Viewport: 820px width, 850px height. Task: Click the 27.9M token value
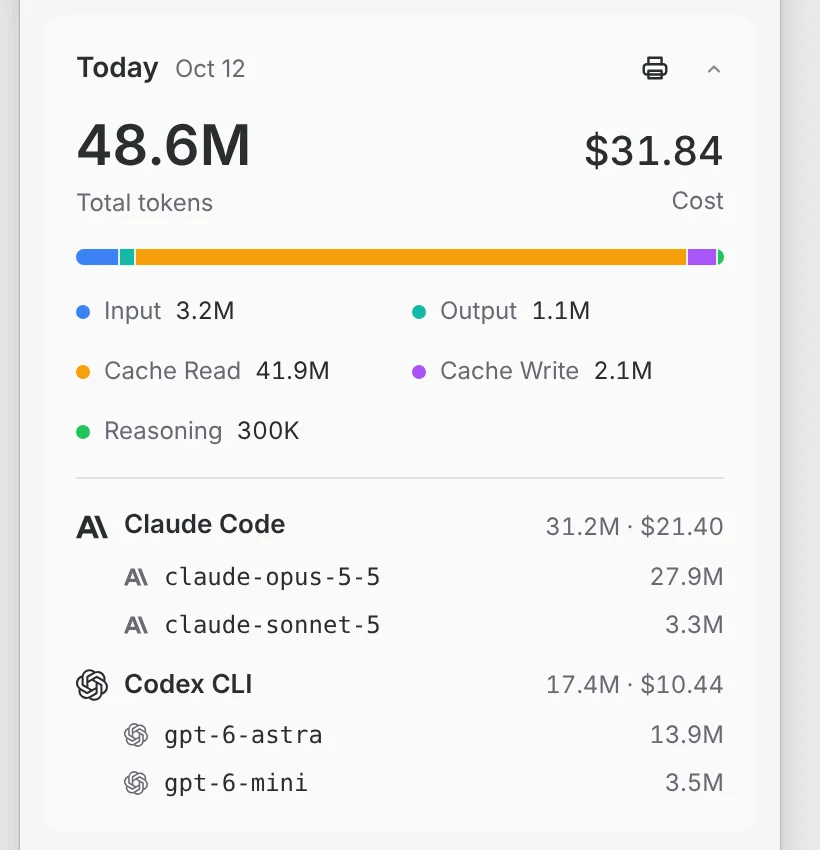[x=687, y=577]
